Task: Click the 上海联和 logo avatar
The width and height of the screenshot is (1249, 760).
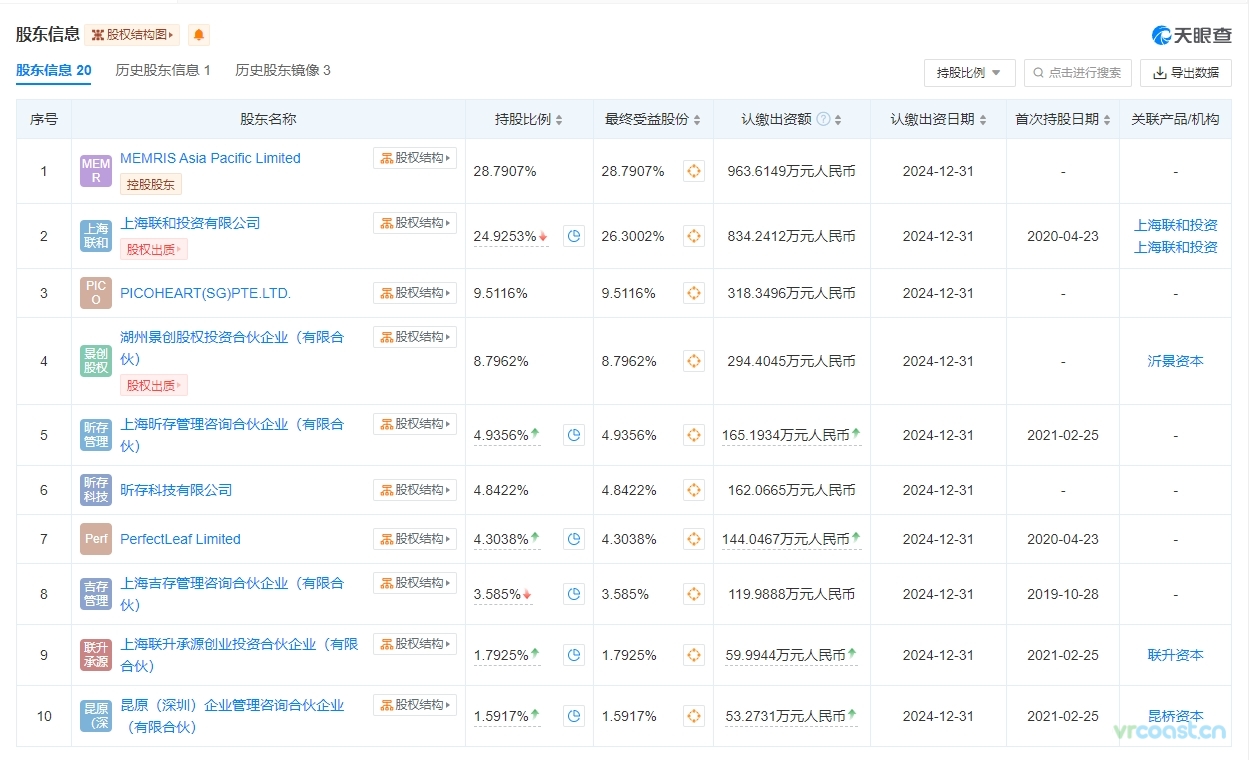Action: click(x=96, y=236)
